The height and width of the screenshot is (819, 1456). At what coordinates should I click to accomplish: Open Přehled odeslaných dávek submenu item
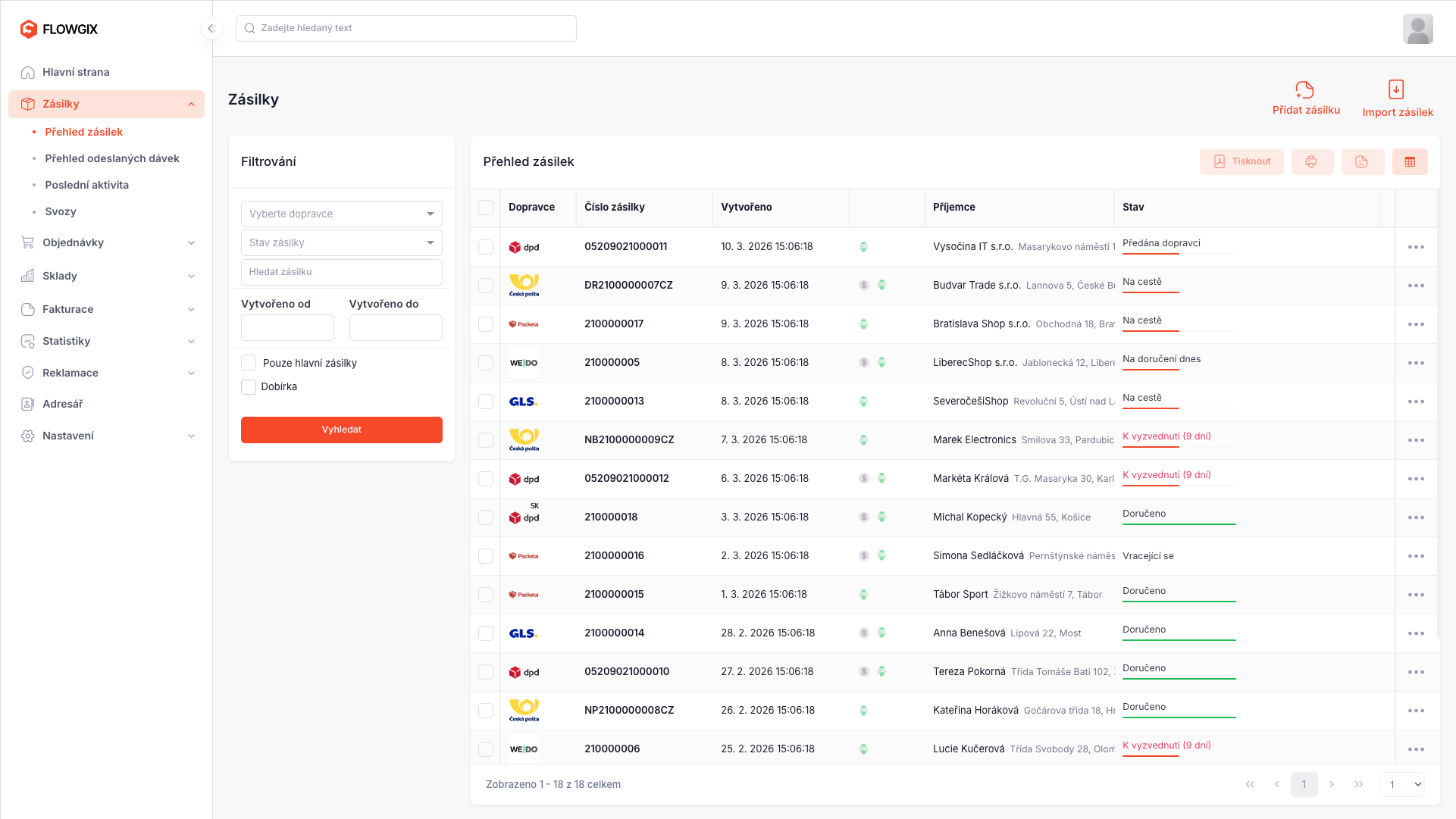112,158
